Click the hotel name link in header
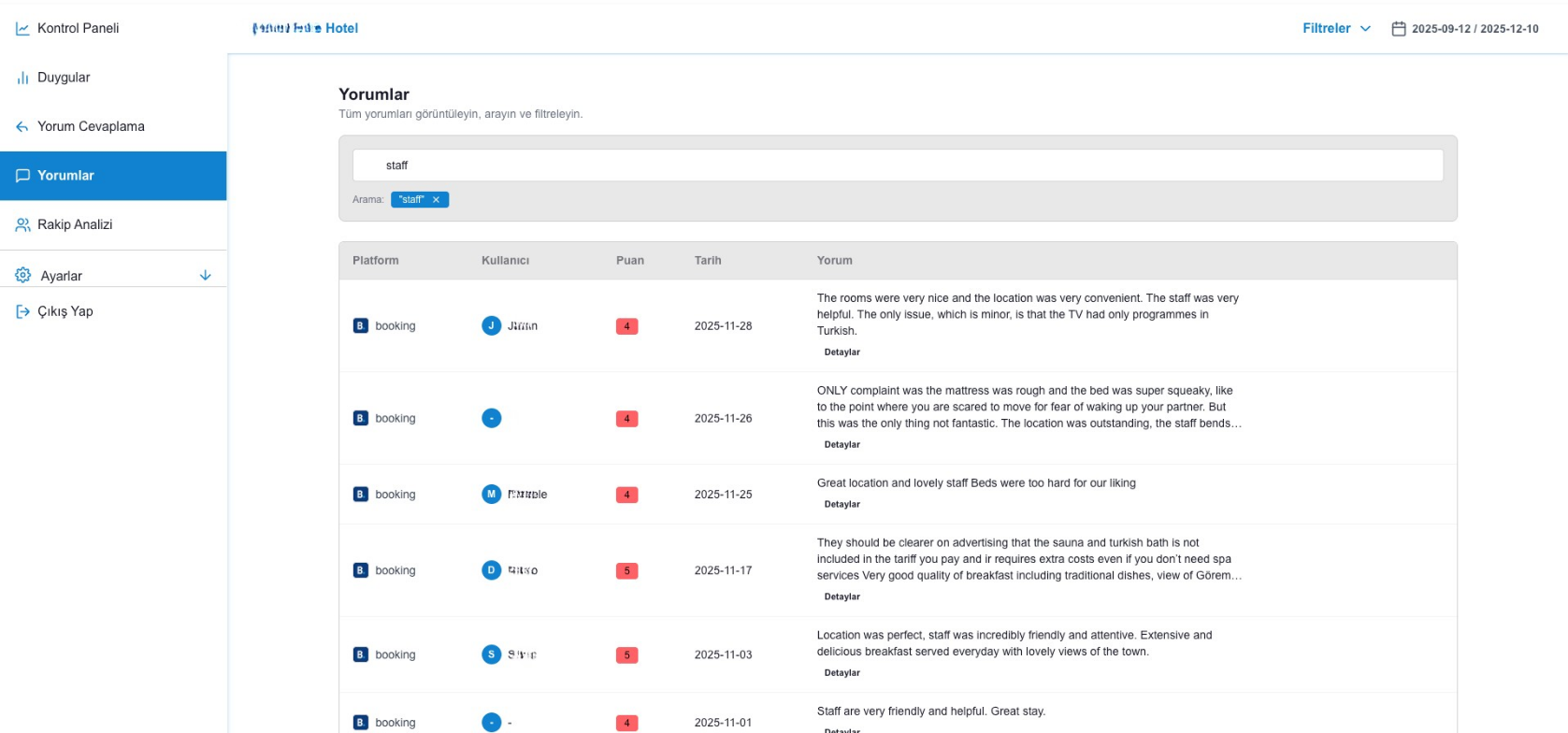The height and width of the screenshot is (733, 1568). click(x=306, y=29)
